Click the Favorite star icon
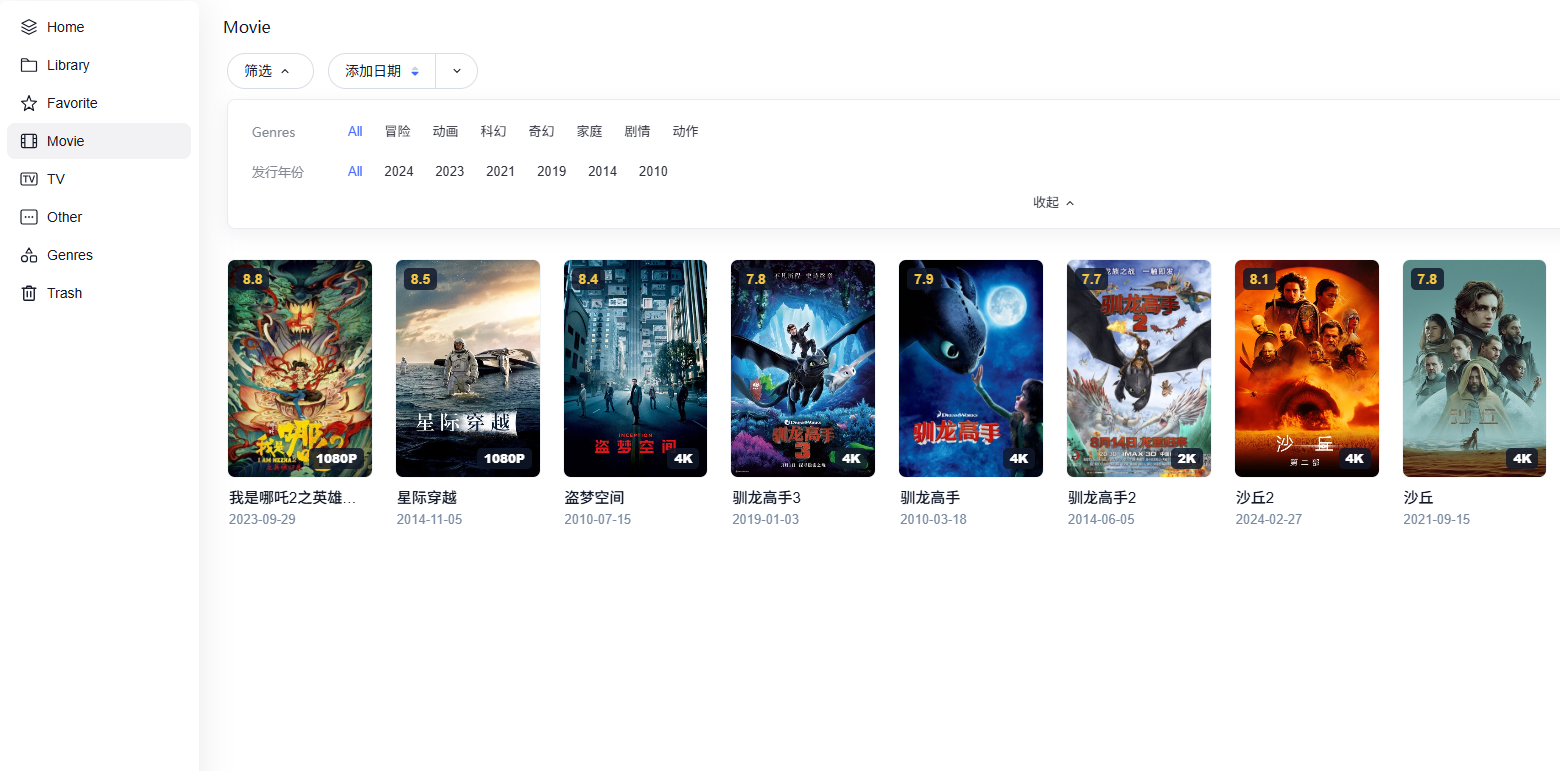The width and height of the screenshot is (1560, 771). [x=29, y=103]
